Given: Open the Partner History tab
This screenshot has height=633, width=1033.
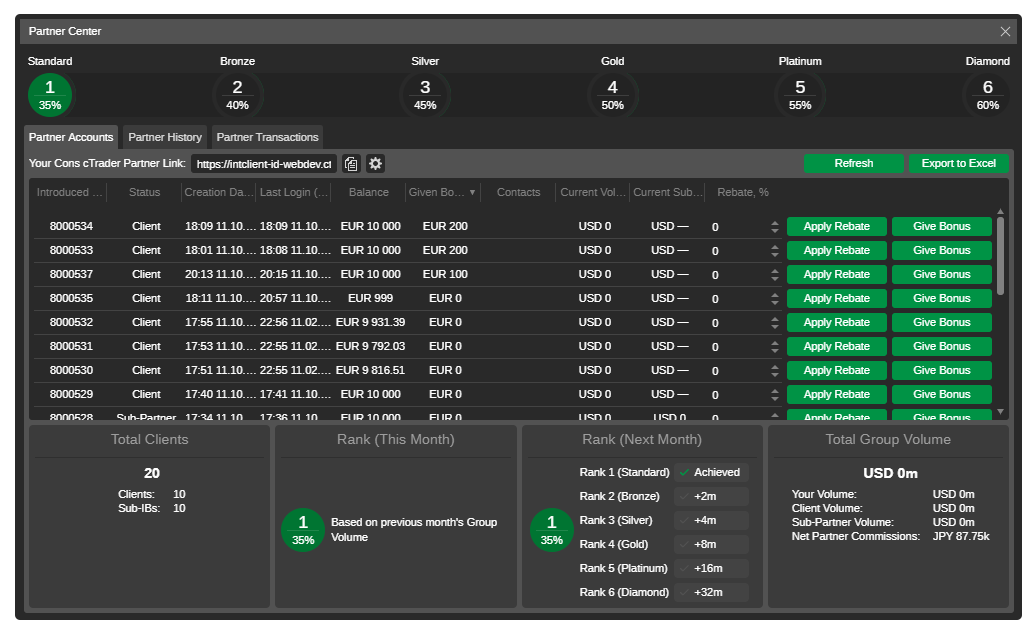Looking at the screenshot, I should click(x=165, y=137).
